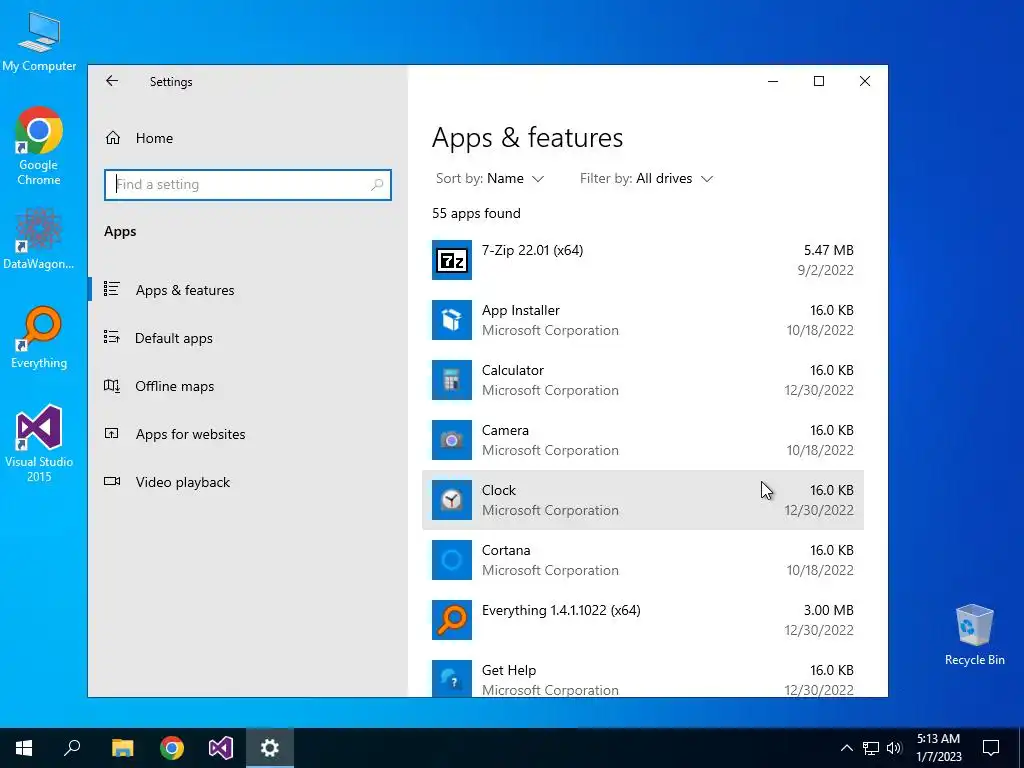Select the Visual Studio 2015 desktop shortcut

[39, 443]
